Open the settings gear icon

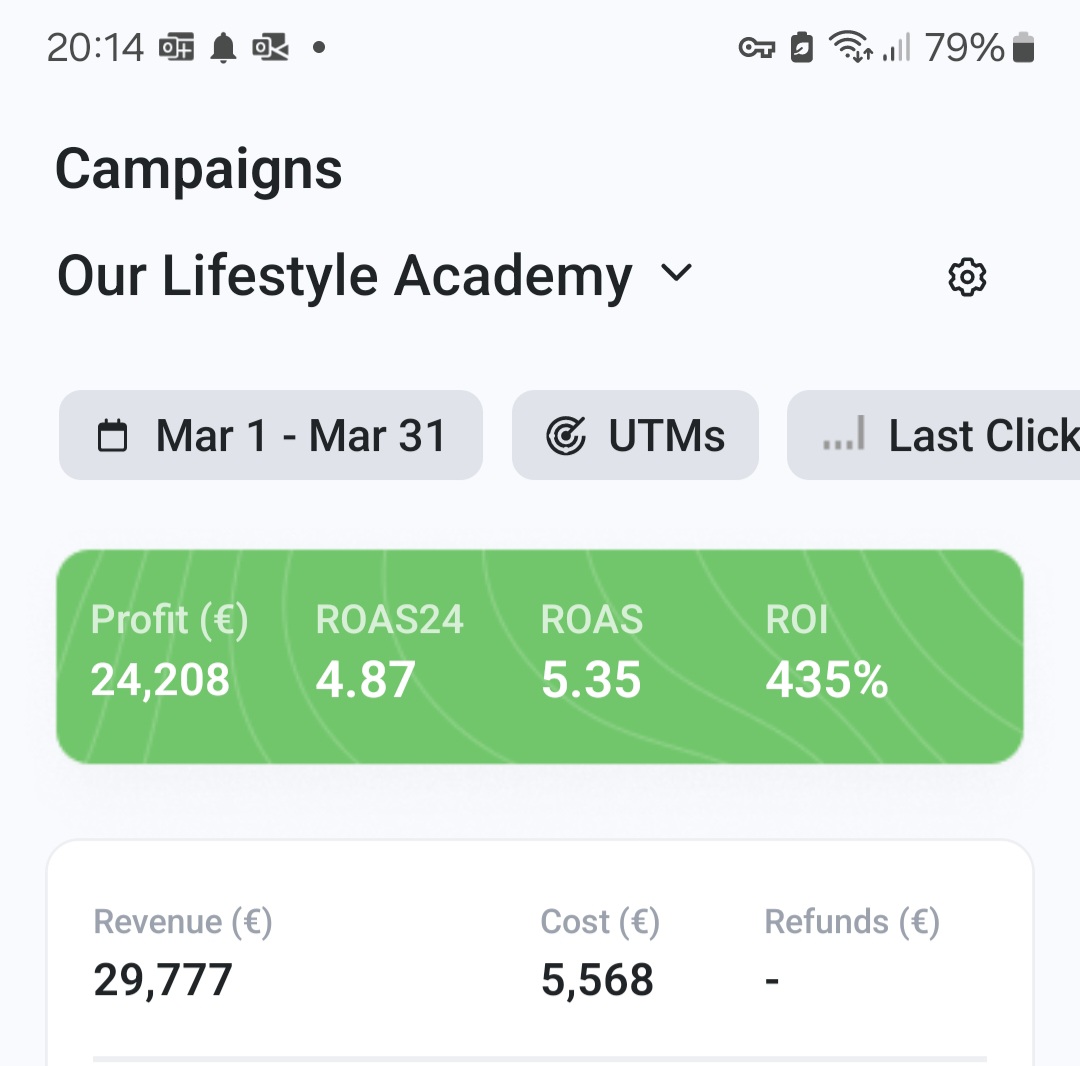pyautogui.click(x=967, y=277)
